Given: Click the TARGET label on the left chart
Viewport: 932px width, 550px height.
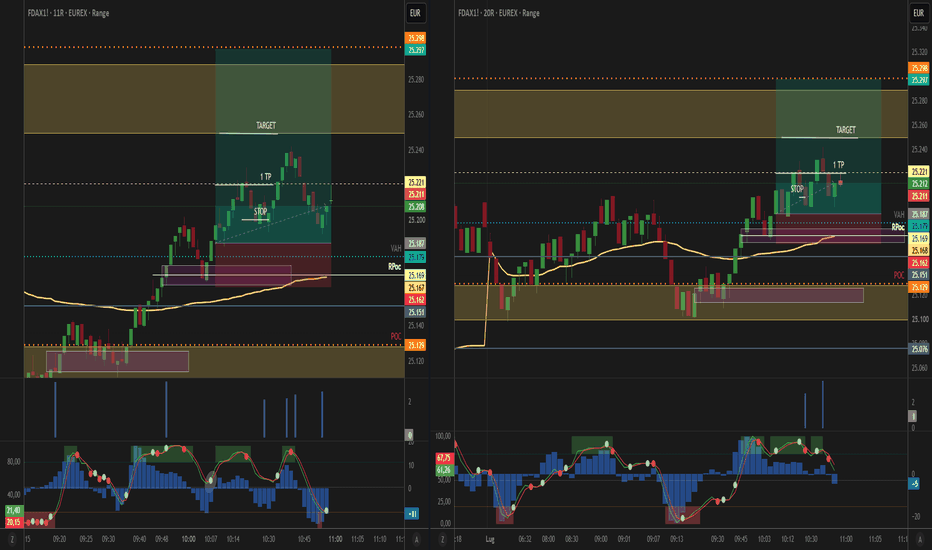Looking at the screenshot, I should 266,125.
